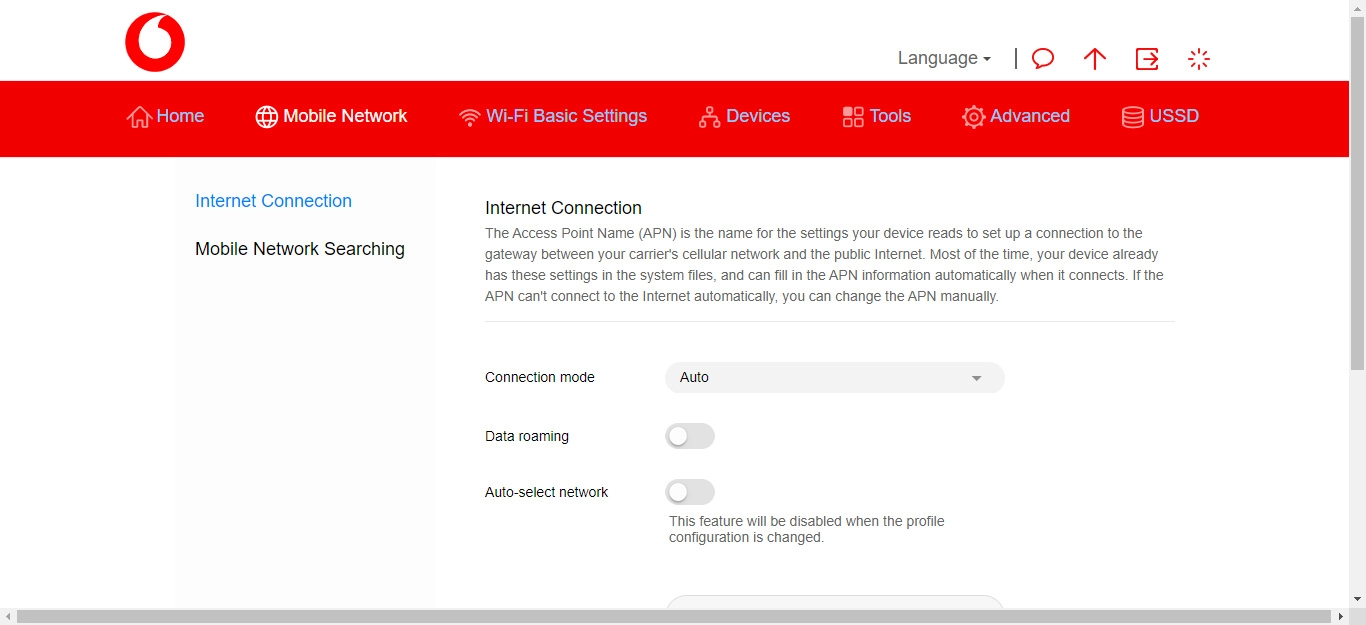Select Mobile Network Searching in the sidebar
This screenshot has height=625, width=1366.
click(300, 248)
